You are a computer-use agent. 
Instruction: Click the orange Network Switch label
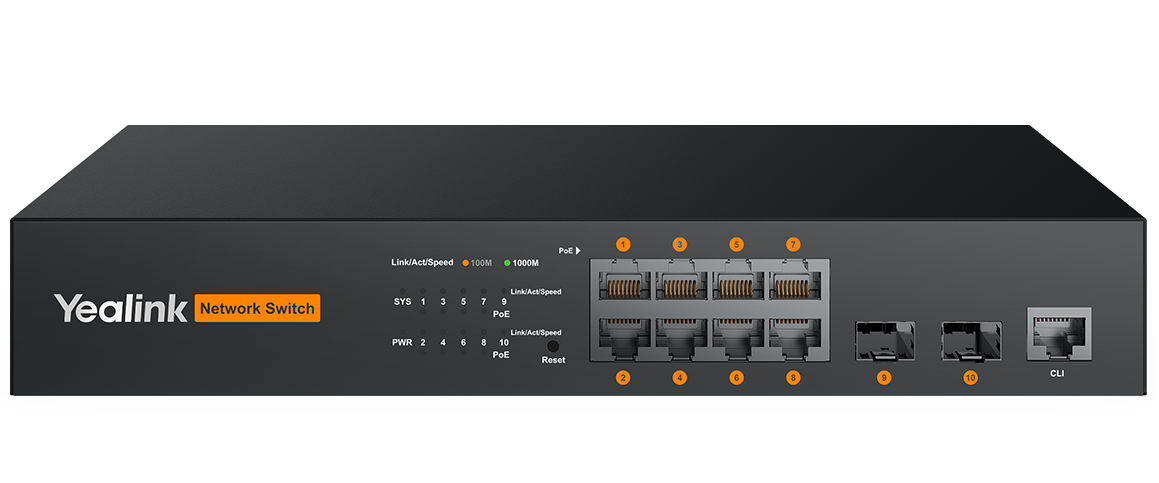click(257, 308)
